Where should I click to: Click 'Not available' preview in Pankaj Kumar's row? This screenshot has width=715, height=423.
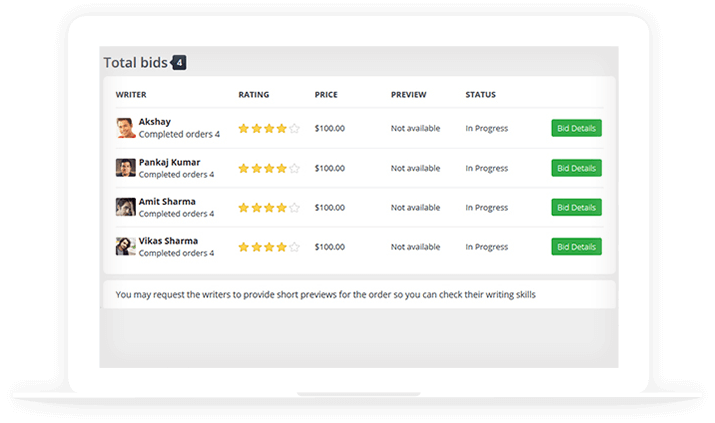(x=415, y=168)
